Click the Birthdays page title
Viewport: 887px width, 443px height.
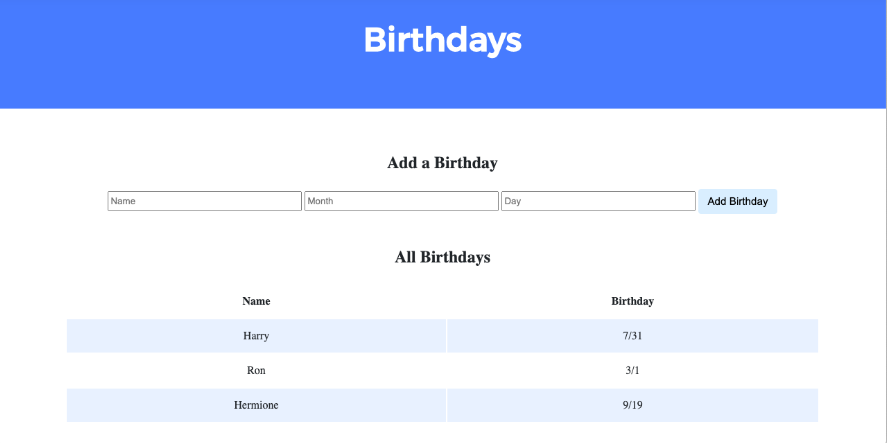(442, 40)
